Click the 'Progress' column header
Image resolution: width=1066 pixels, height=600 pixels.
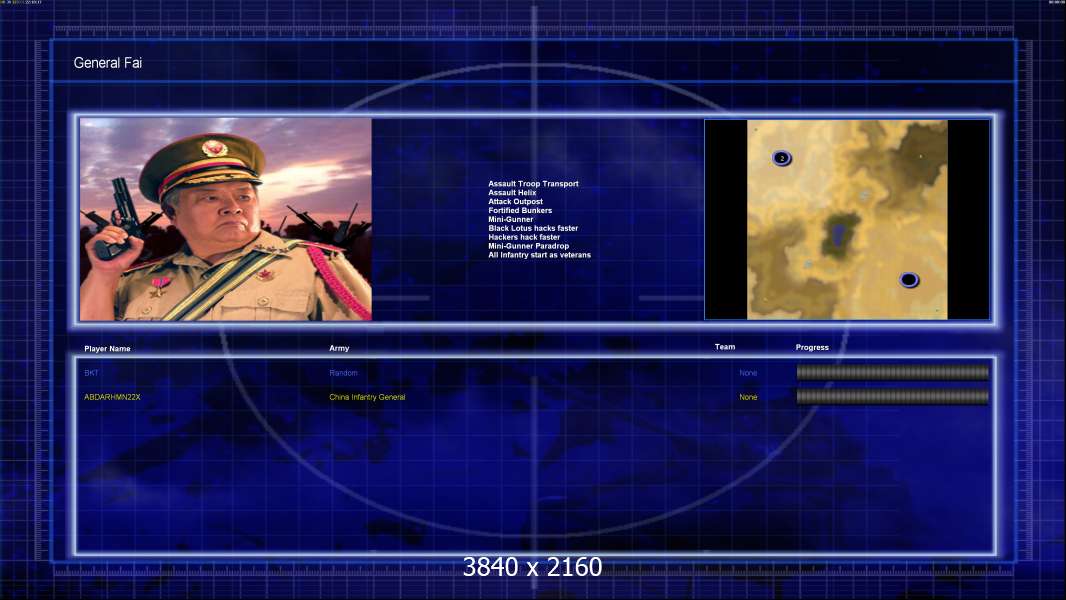click(812, 347)
